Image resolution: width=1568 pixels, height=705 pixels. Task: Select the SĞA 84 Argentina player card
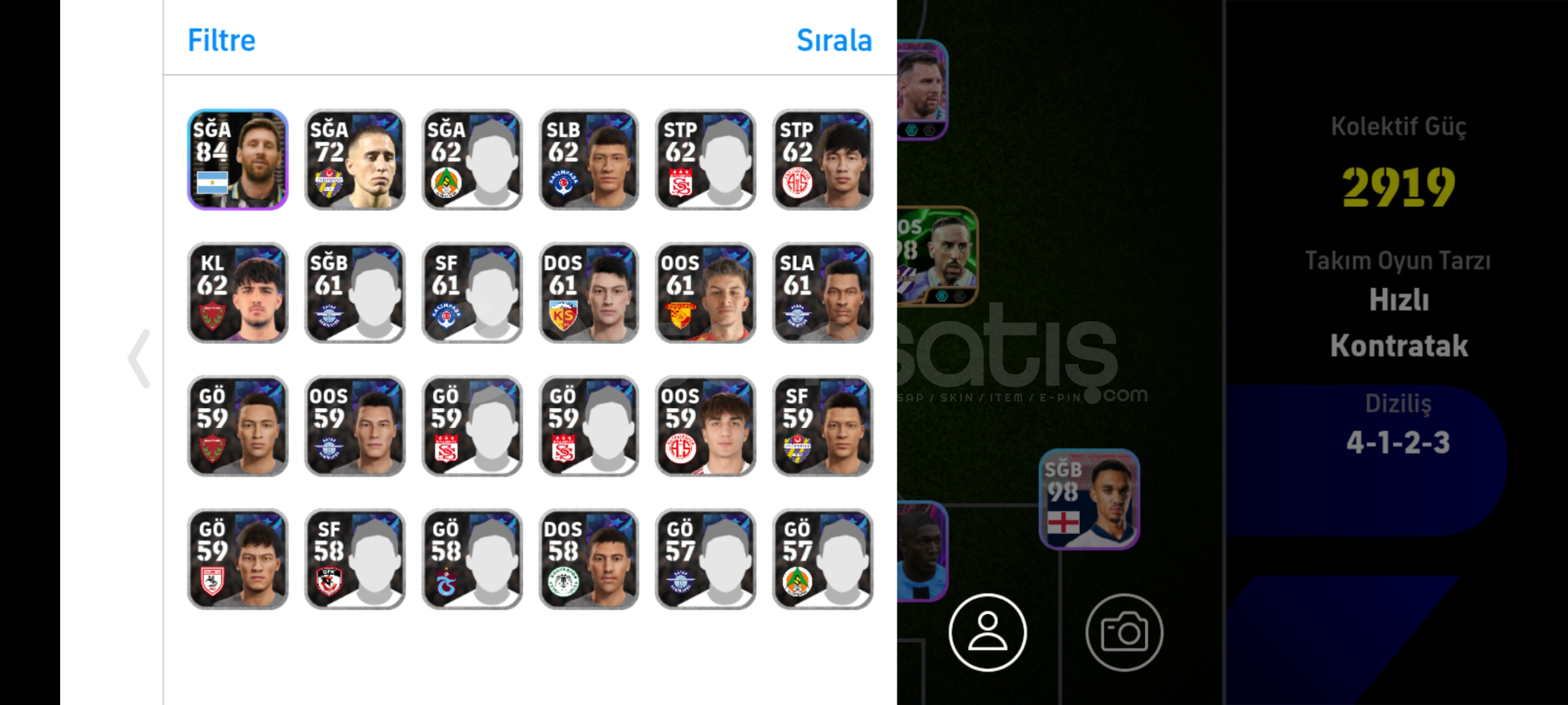238,159
